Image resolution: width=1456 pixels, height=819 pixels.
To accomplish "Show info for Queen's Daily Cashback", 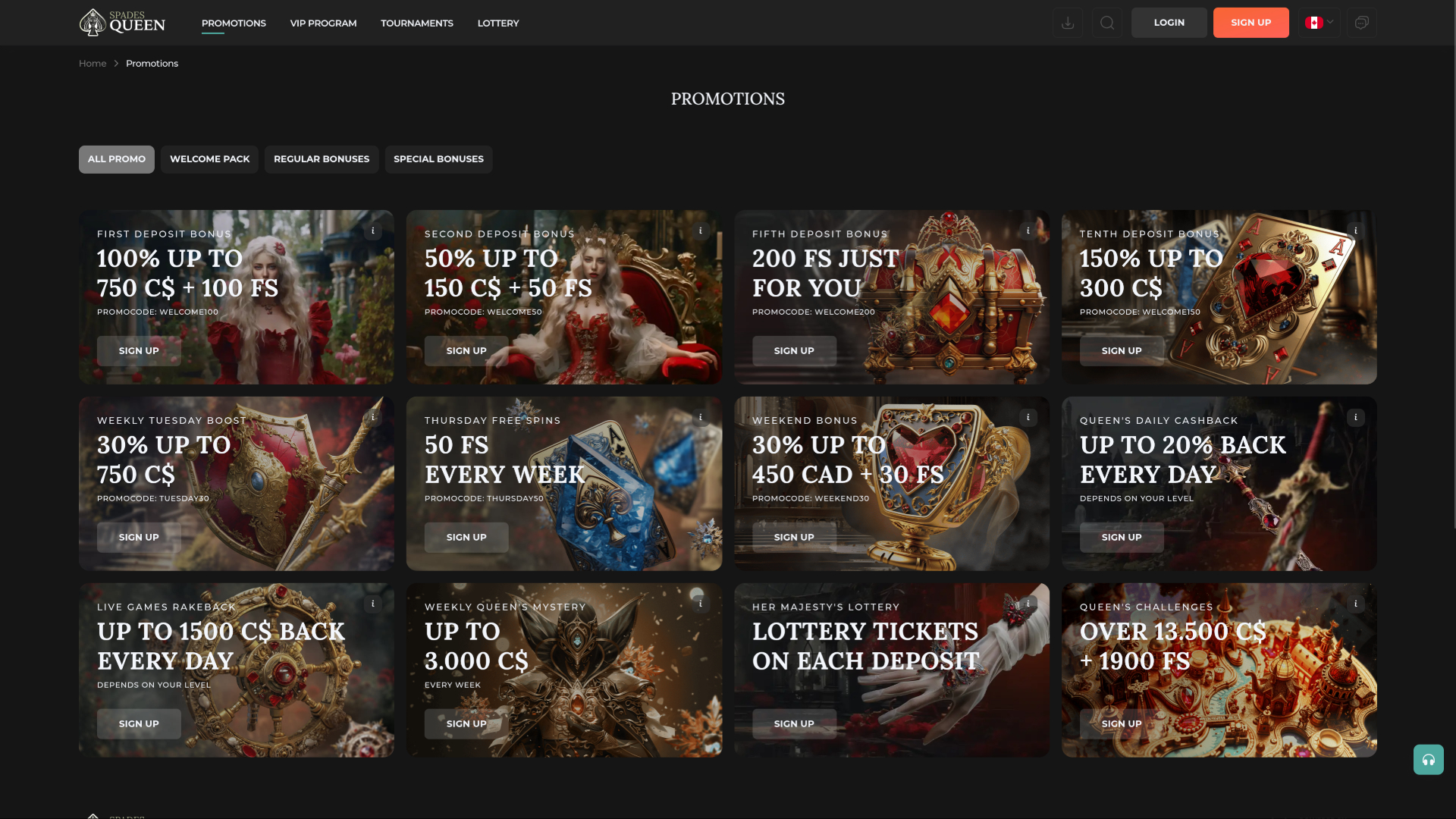I will point(1356,417).
